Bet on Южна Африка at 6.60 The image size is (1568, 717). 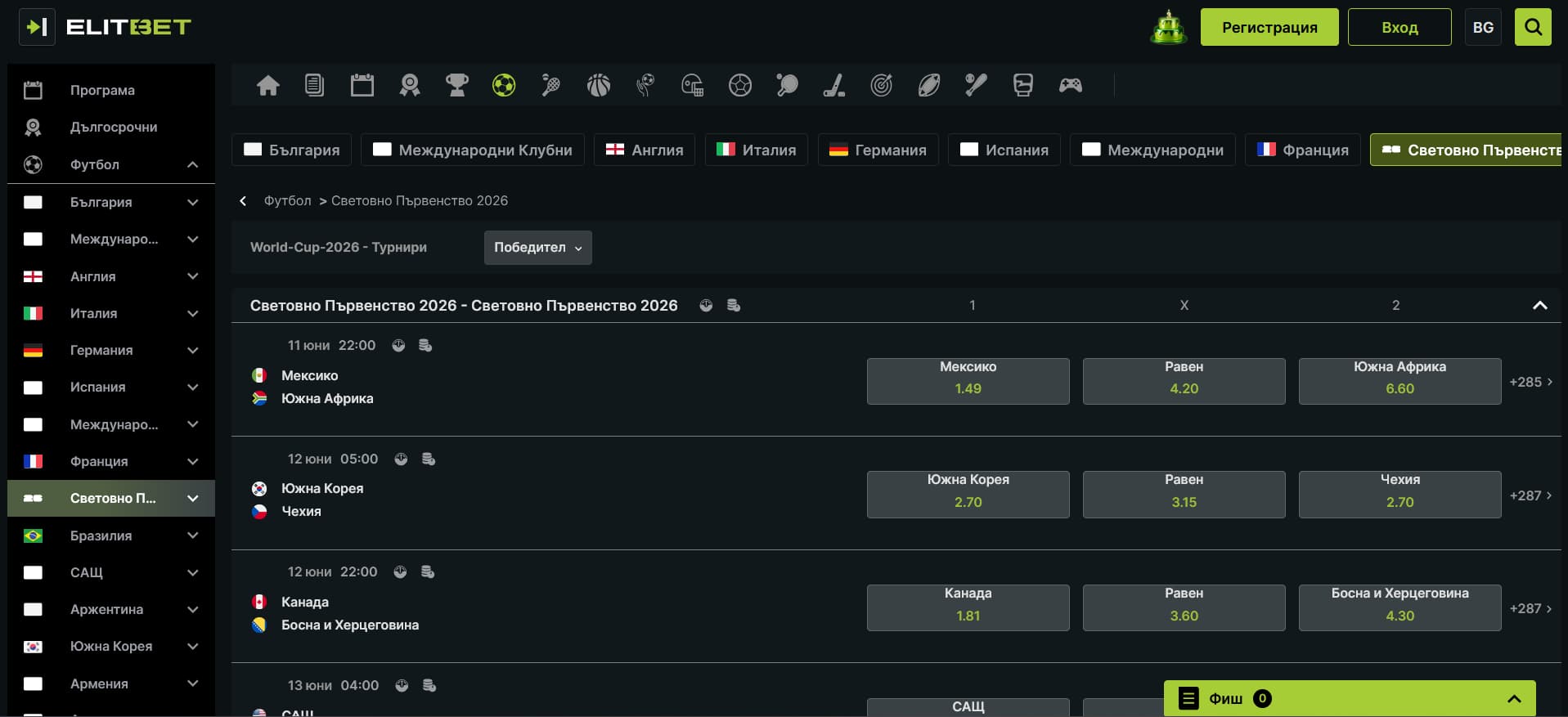pyautogui.click(x=1400, y=381)
